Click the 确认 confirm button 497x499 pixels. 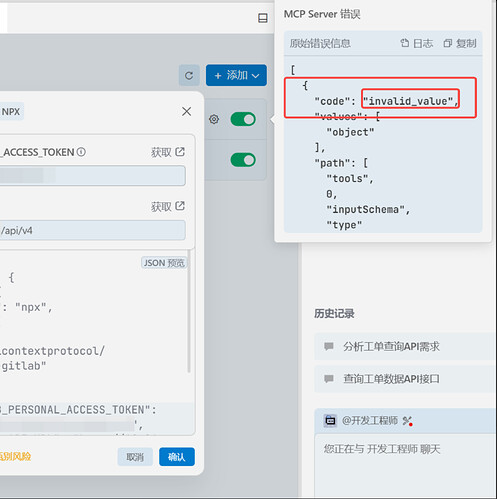[177, 457]
